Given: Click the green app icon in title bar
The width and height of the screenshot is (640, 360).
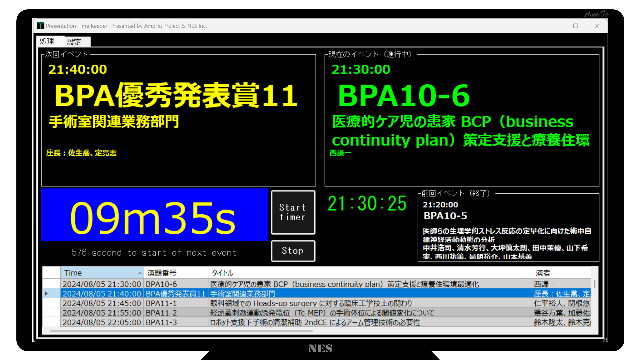Looking at the screenshot, I should [x=40, y=26].
